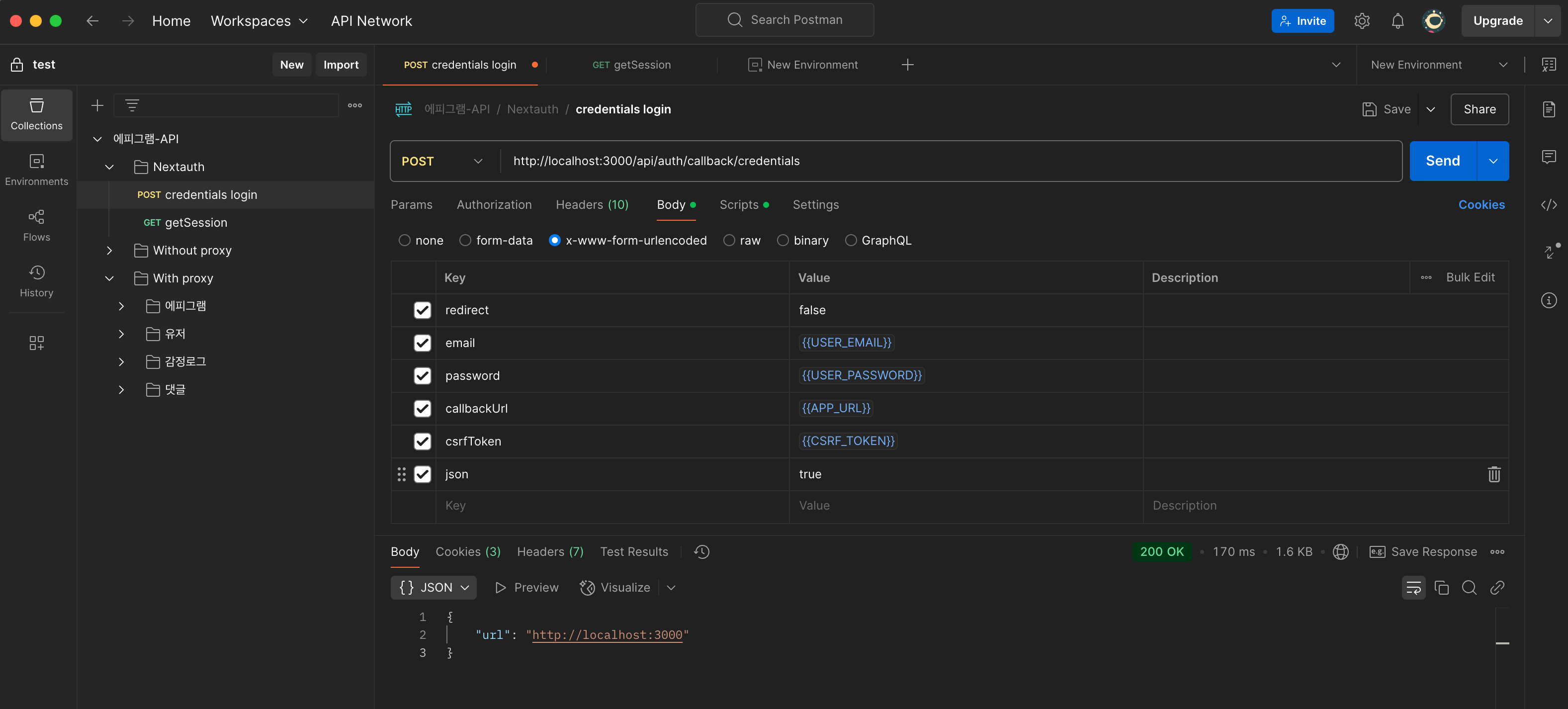Open the JSON response format dropdown
Image resolution: width=1568 pixels, height=709 pixels.
point(434,587)
